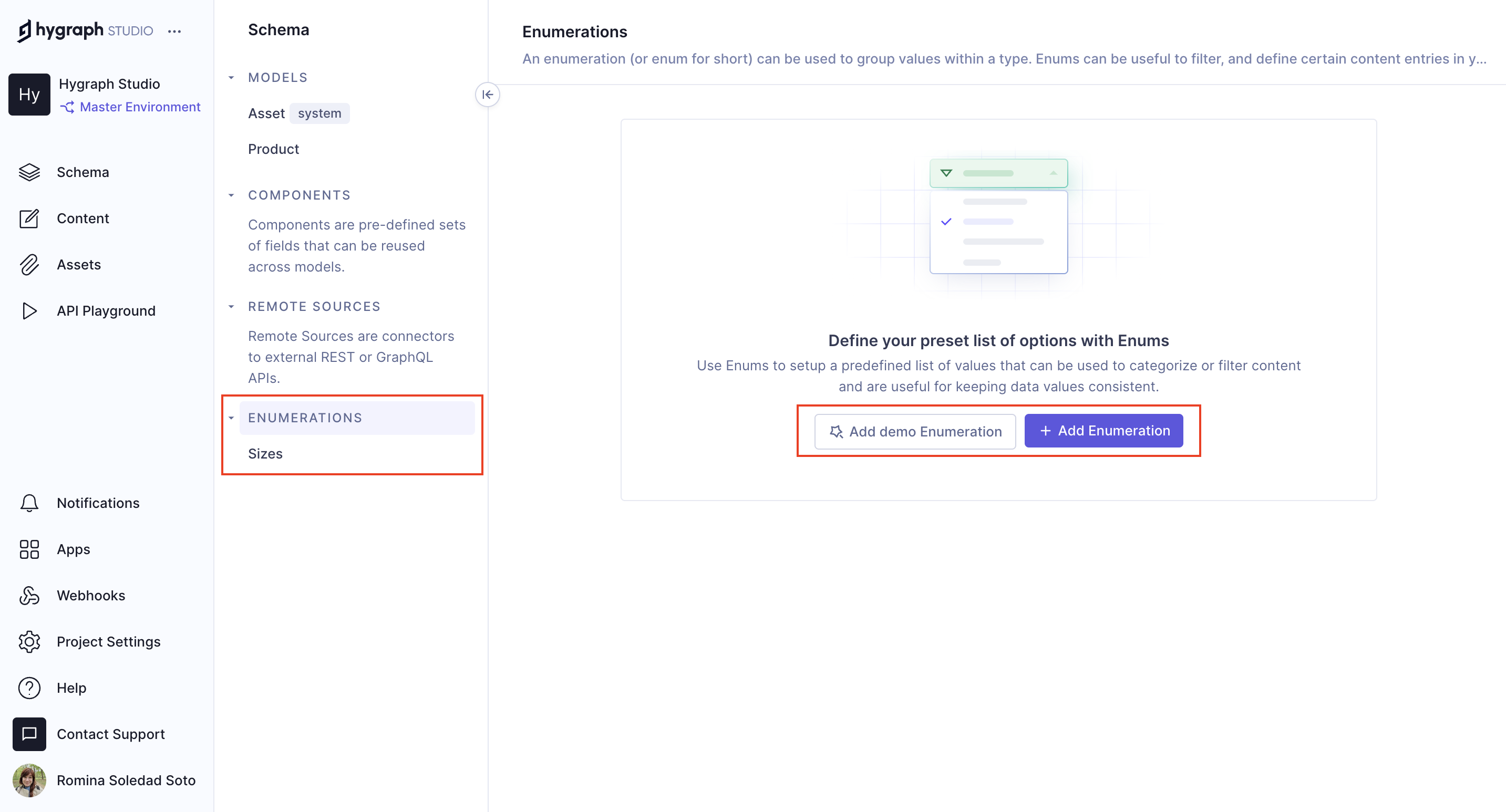Image resolution: width=1506 pixels, height=812 pixels.
Task: Open the Webhooks icon
Action: click(29, 595)
